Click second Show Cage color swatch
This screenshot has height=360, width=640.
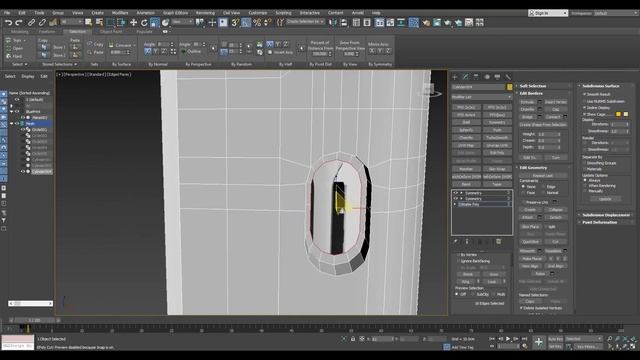(626, 114)
